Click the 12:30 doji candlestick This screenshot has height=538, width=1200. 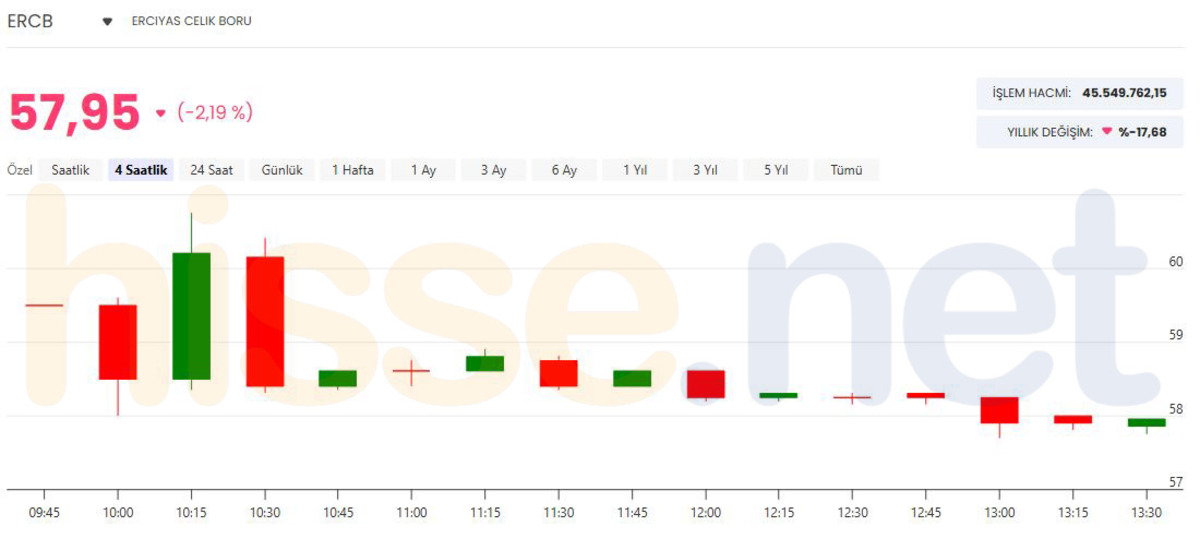coord(852,398)
